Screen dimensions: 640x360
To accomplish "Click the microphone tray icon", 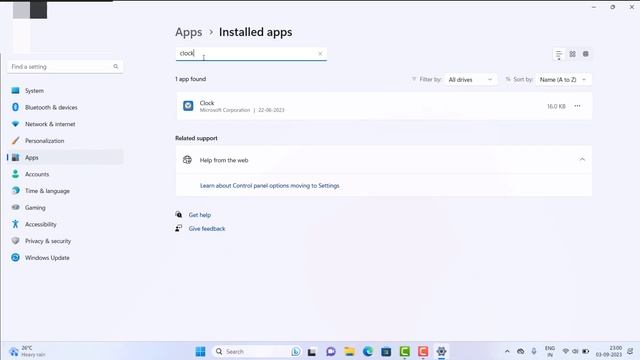I will pyautogui.click(x=534, y=351).
